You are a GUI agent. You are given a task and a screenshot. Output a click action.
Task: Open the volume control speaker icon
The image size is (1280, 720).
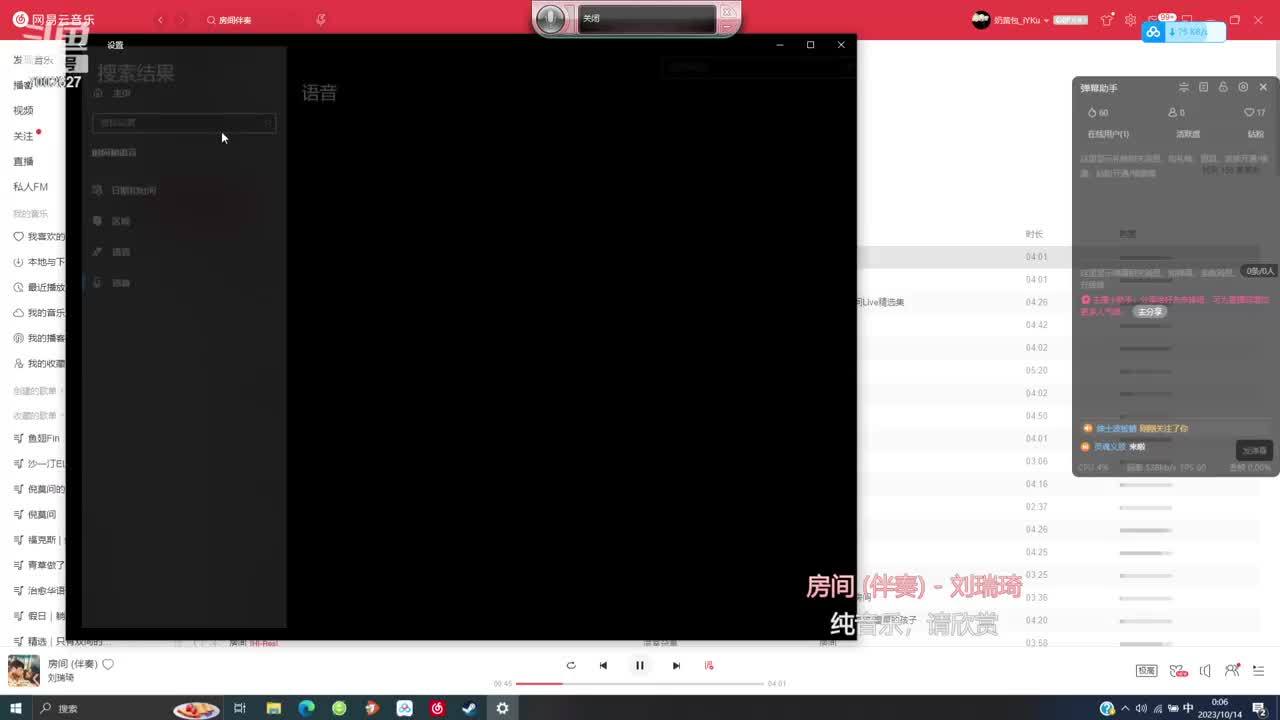click(1205, 671)
